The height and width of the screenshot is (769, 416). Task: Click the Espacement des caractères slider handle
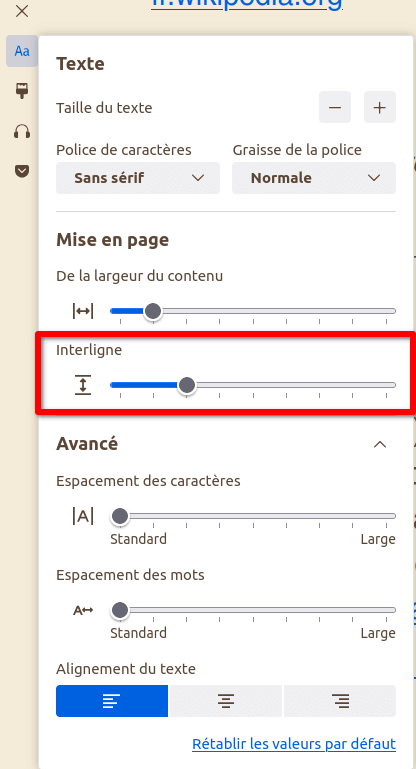[x=120, y=516]
